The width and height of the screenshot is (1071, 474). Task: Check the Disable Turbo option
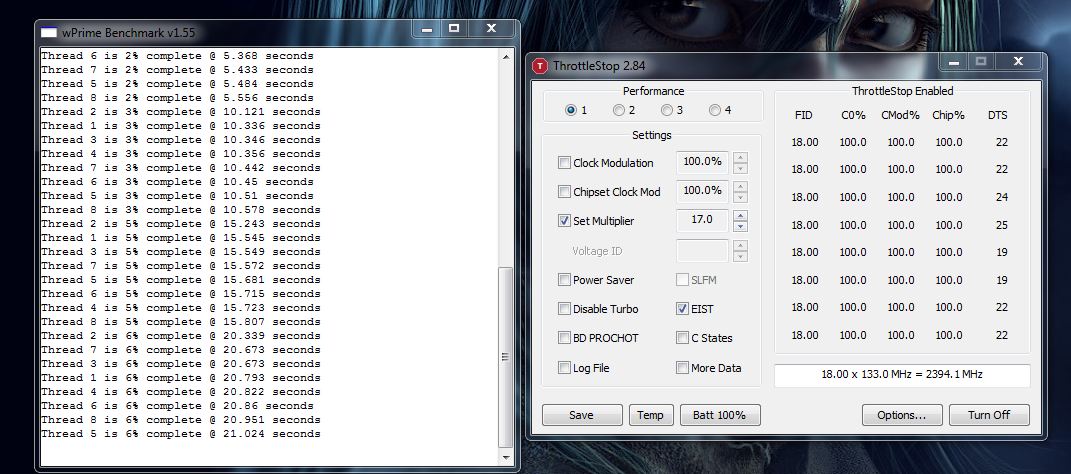(564, 309)
